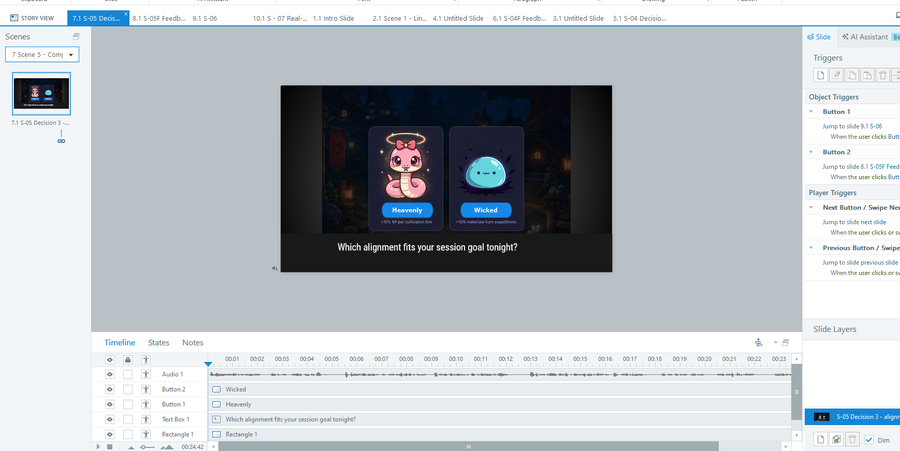This screenshot has width=900, height=451.
Task: Click the new slide layer icon
Action: point(821,440)
